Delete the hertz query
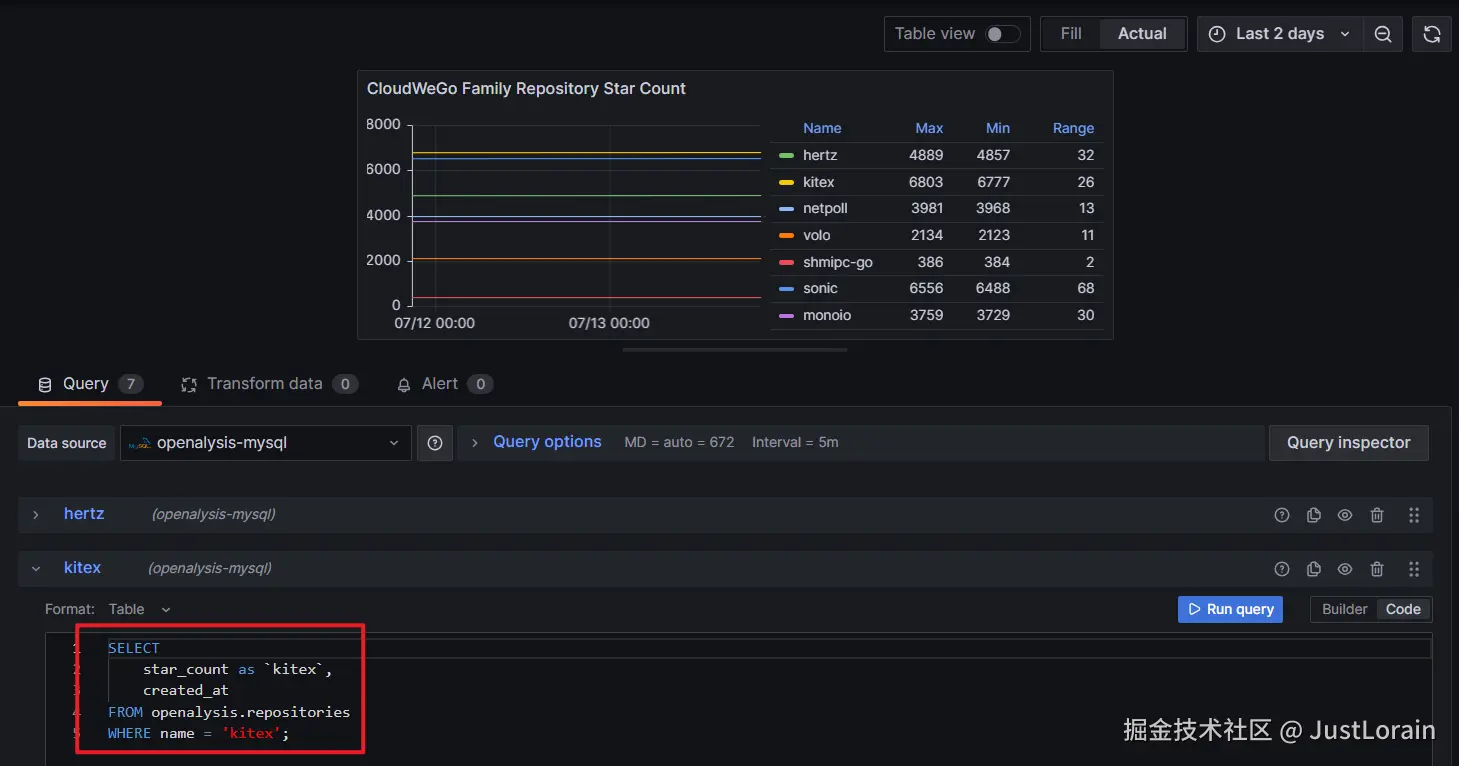Viewport: 1459px width, 766px height. tap(1377, 515)
